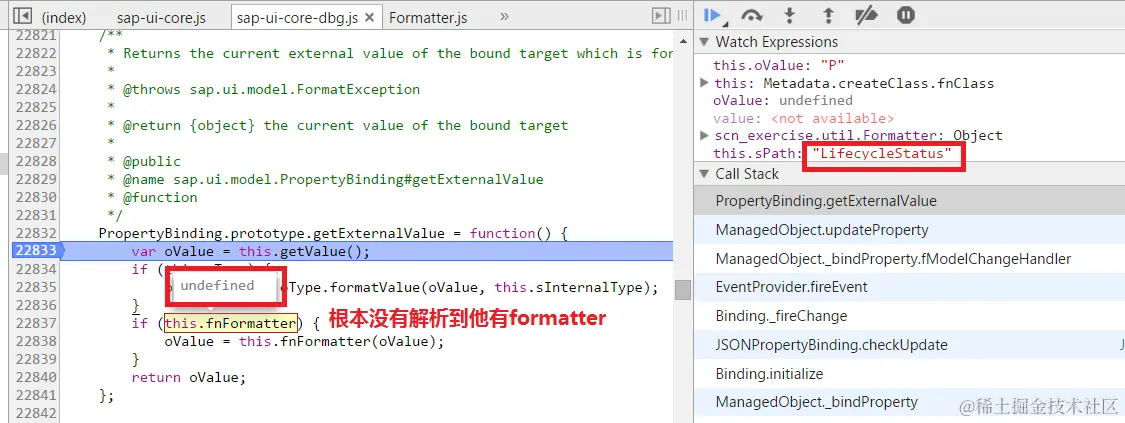This screenshot has width=1125, height=423.
Task: Show more tabs with the chevron
Action: point(504,16)
